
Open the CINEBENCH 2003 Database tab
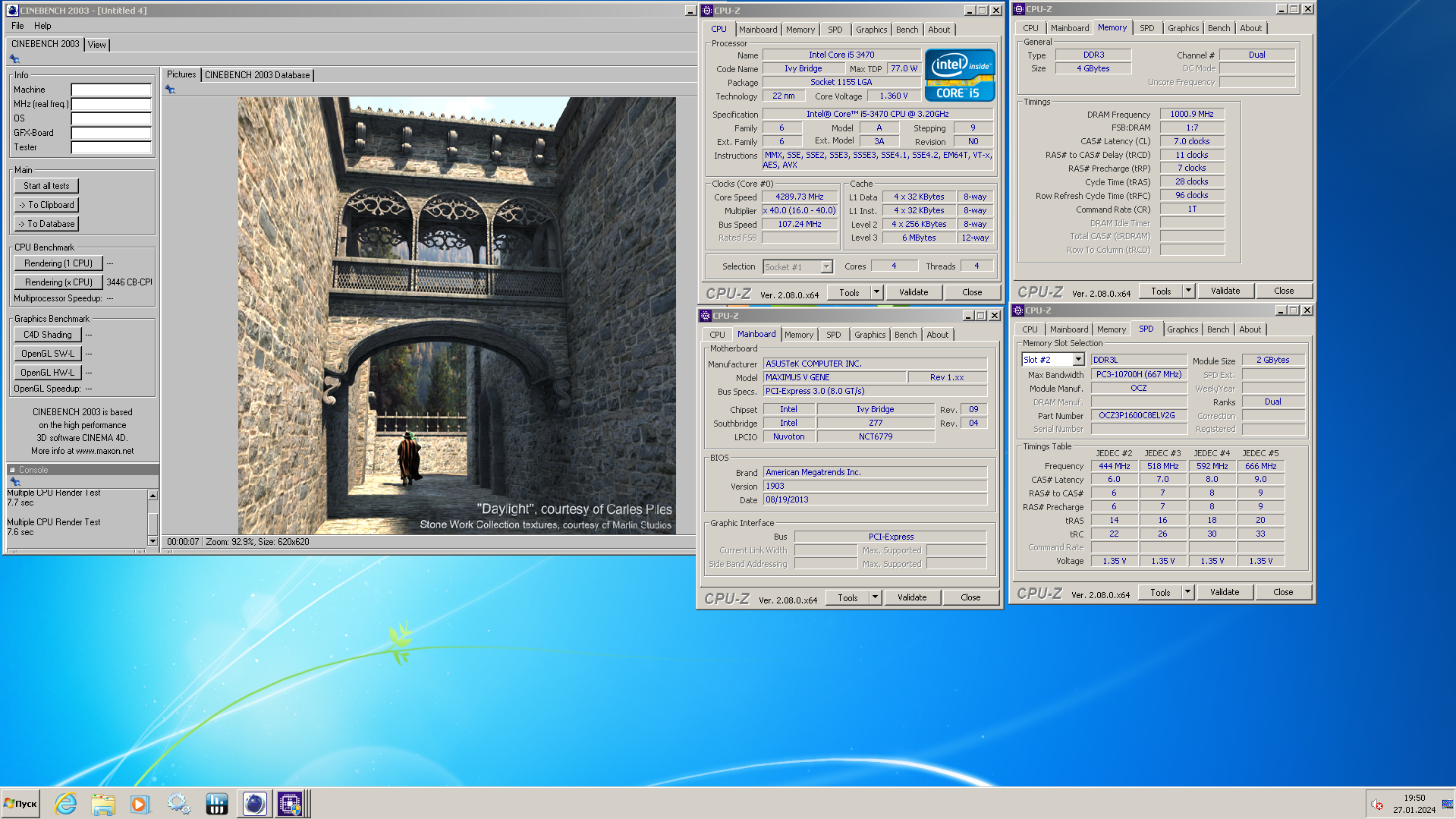(x=257, y=75)
